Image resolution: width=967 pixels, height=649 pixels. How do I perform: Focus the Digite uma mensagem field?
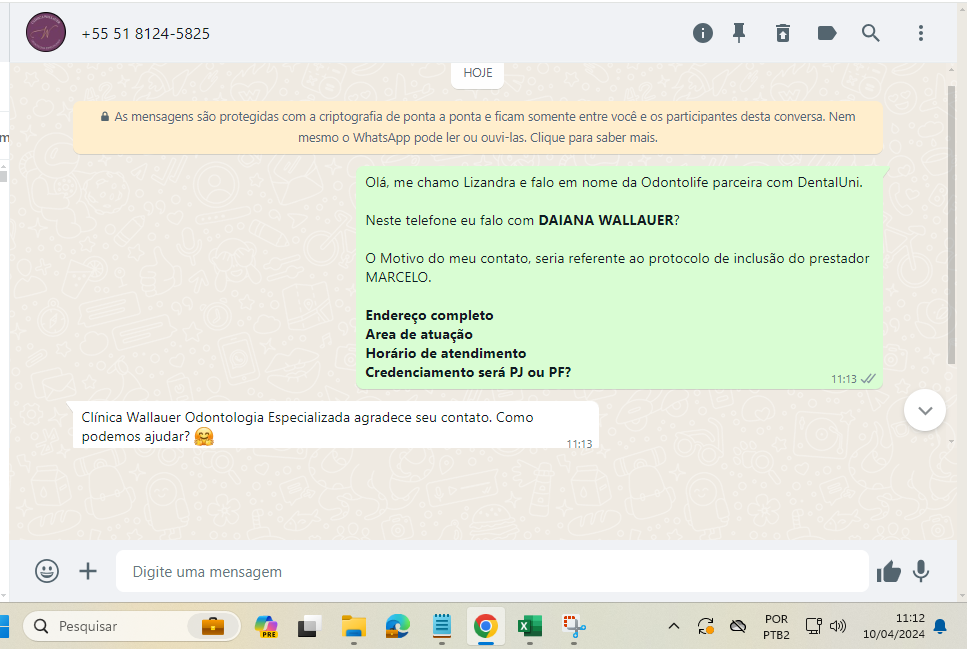(492, 571)
